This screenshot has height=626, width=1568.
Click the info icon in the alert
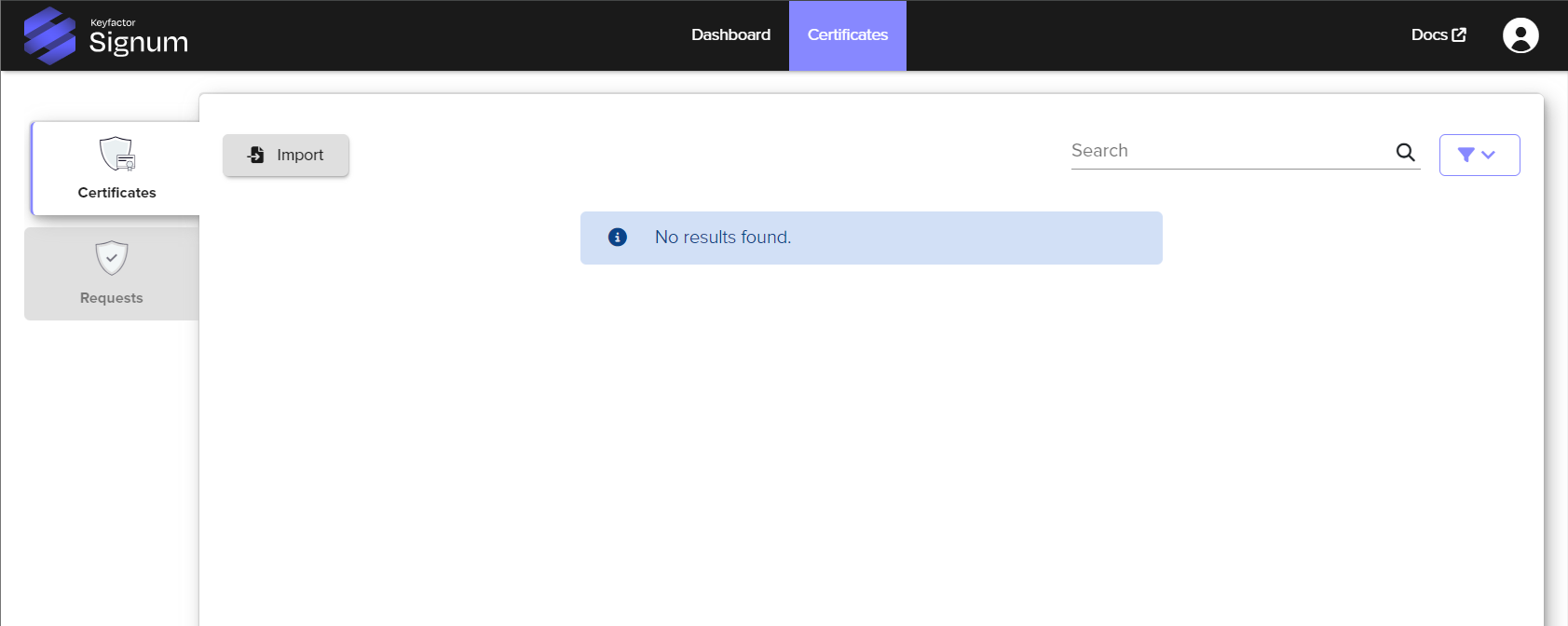click(x=617, y=238)
